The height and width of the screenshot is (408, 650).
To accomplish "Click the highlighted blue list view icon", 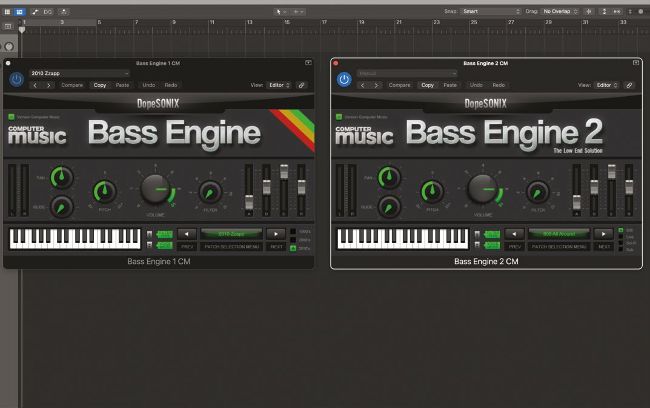I will (x=19, y=12).
